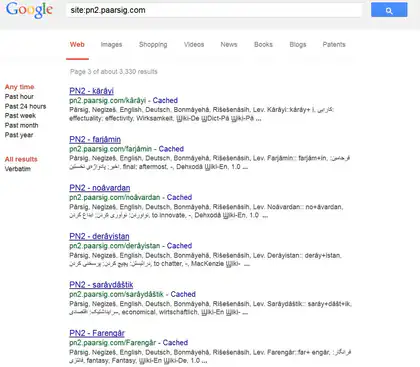Open the PN2 - derāyistan result
Screen dimensions: 420x367
pos(99,236)
